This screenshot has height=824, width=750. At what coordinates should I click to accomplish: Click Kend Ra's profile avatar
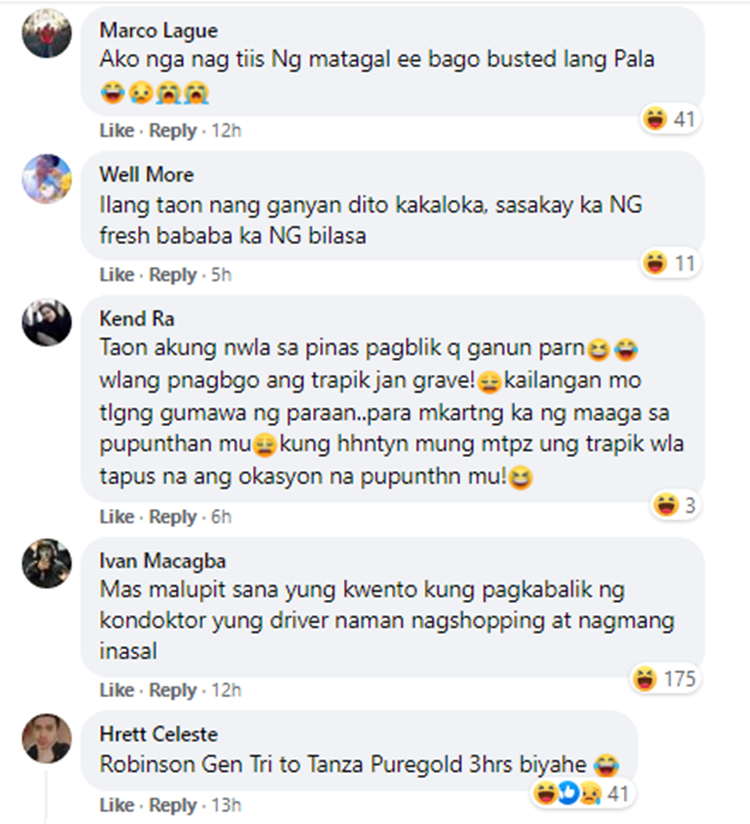click(x=47, y=323)
